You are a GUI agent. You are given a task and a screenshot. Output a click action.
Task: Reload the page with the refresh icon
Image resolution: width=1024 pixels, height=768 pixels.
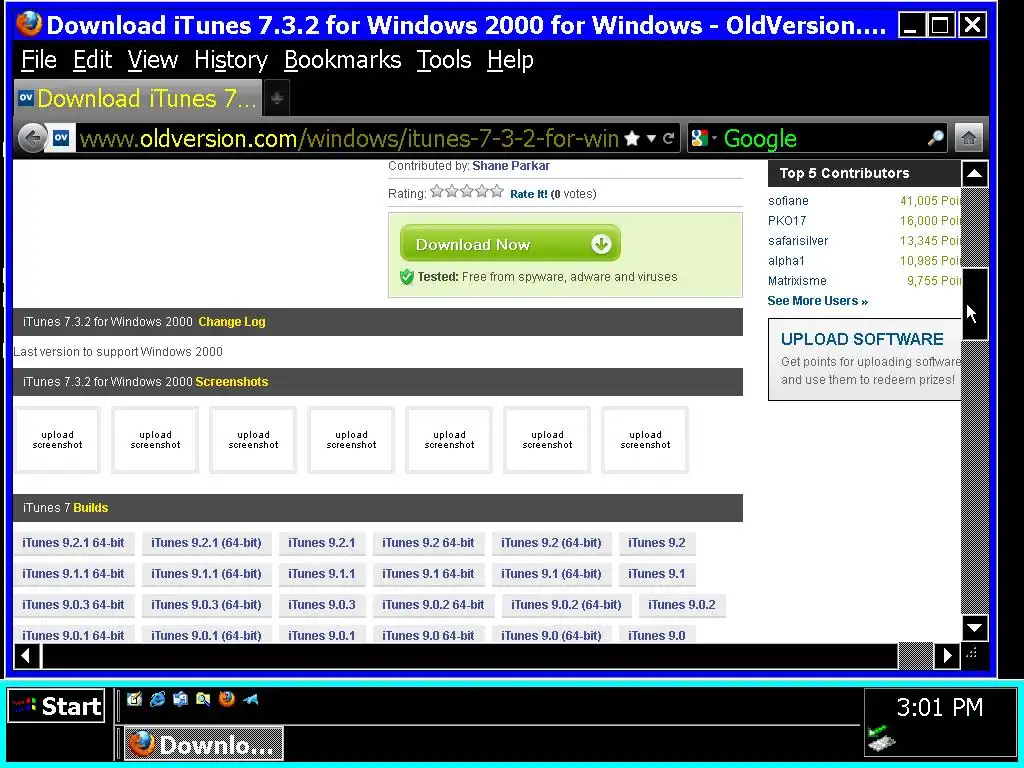tap(668, 138)
